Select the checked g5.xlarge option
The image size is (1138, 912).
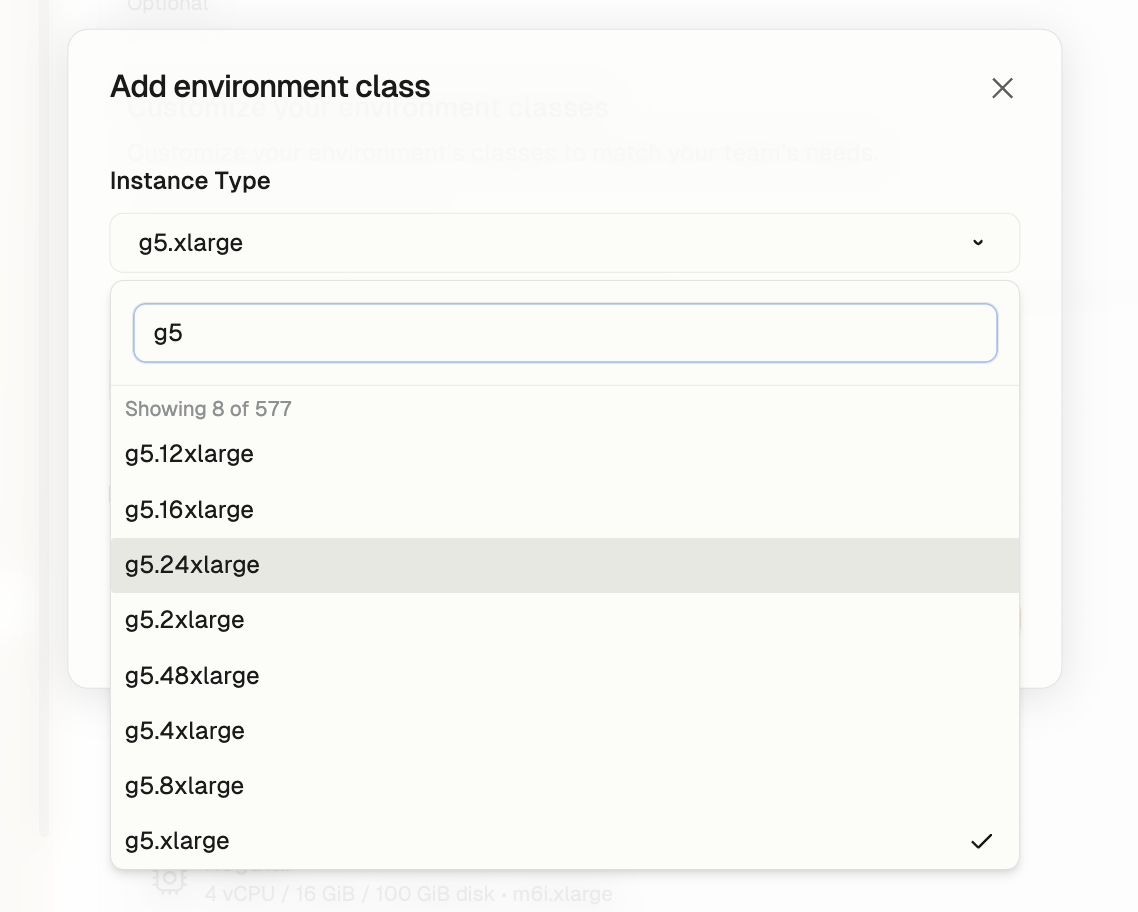(x=565, y=841)
